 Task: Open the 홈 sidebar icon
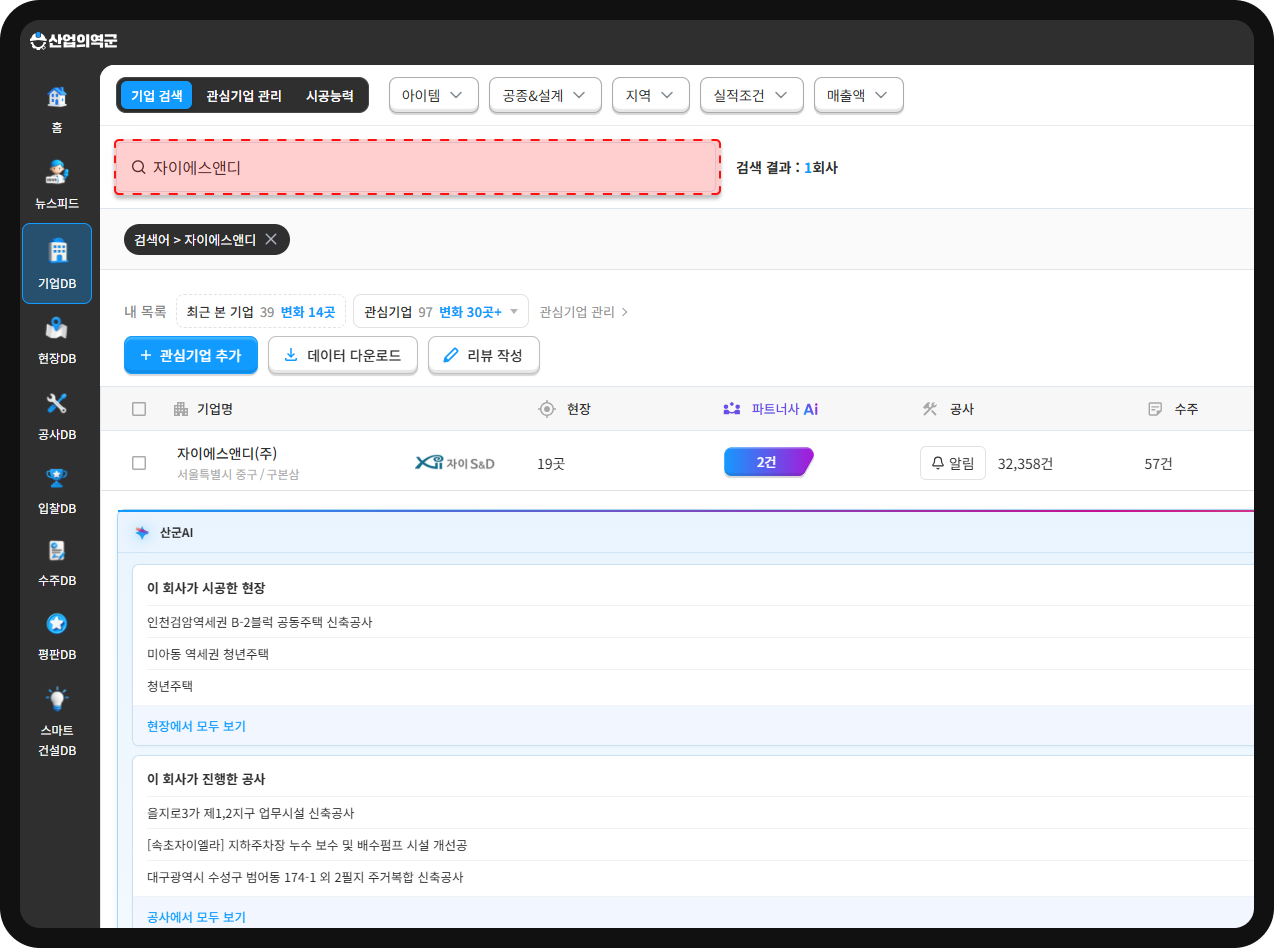point(57,98)
